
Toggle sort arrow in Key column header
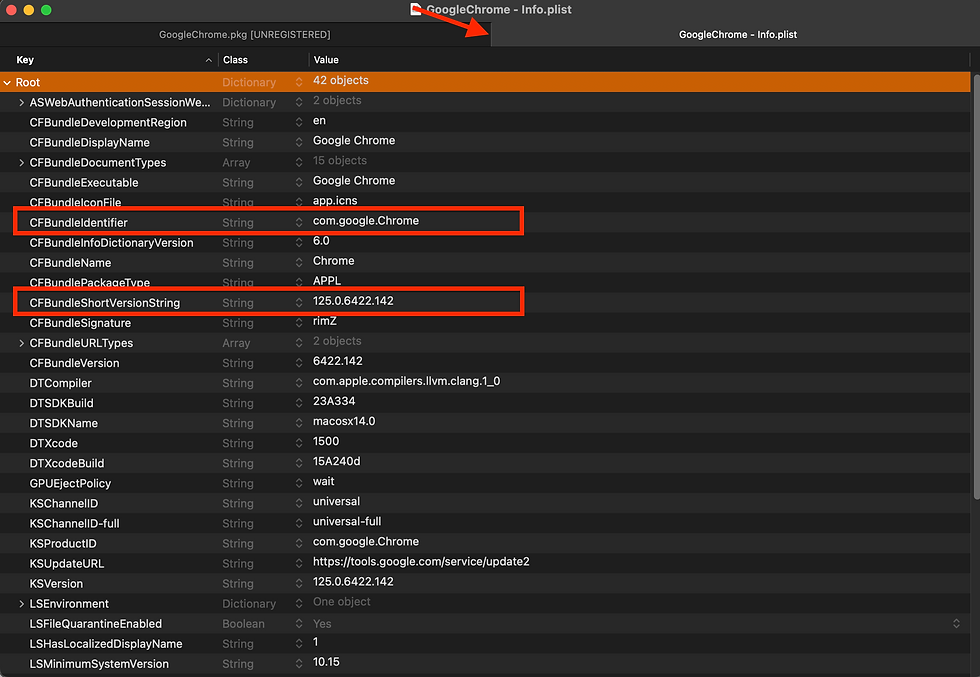click(208, 60)
